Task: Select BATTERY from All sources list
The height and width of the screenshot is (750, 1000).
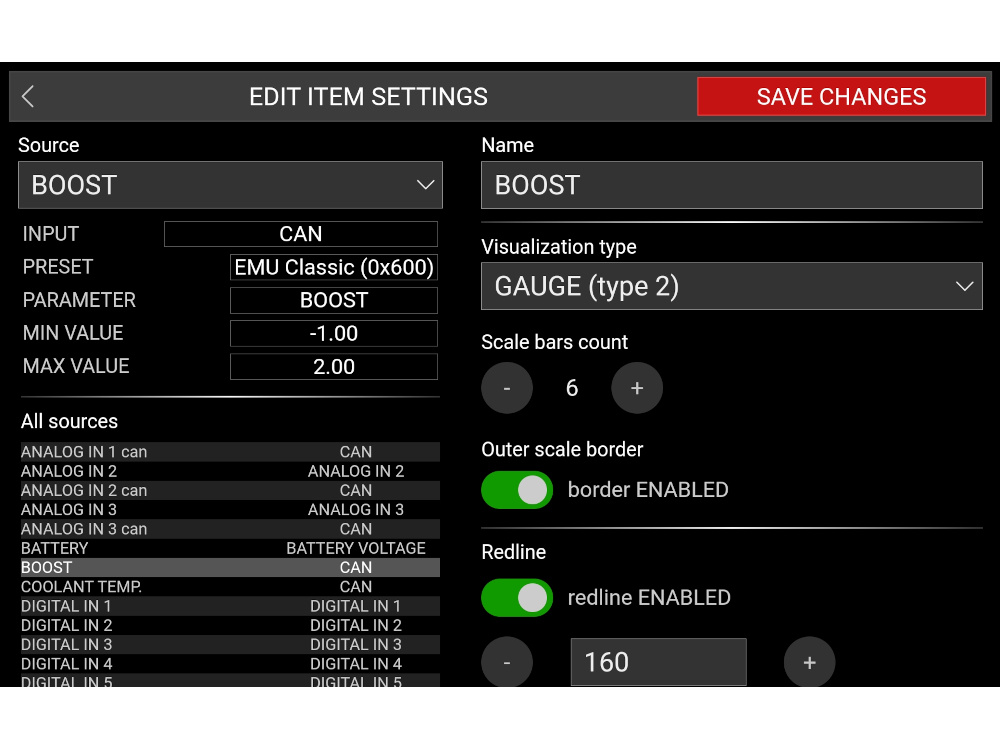Action: 229,548
